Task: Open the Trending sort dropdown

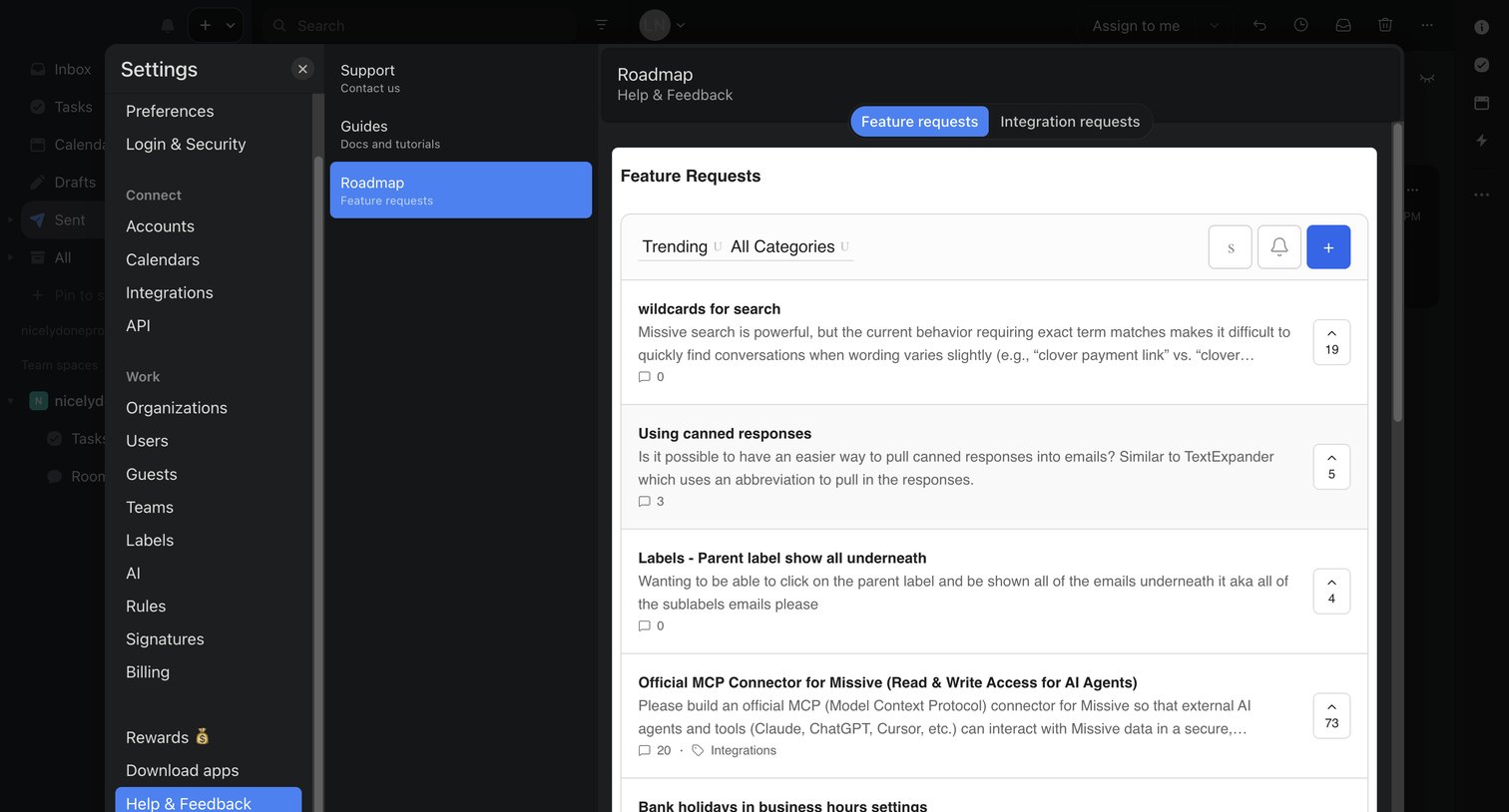Action: (x=681, y=246)
